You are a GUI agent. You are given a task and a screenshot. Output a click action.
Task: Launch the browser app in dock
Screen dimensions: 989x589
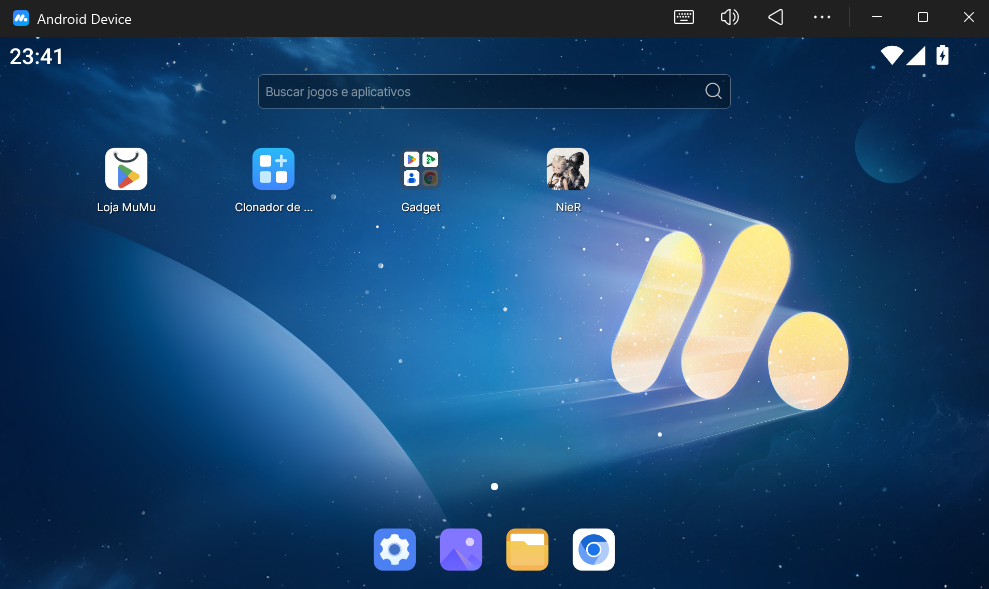click(594, 549)
